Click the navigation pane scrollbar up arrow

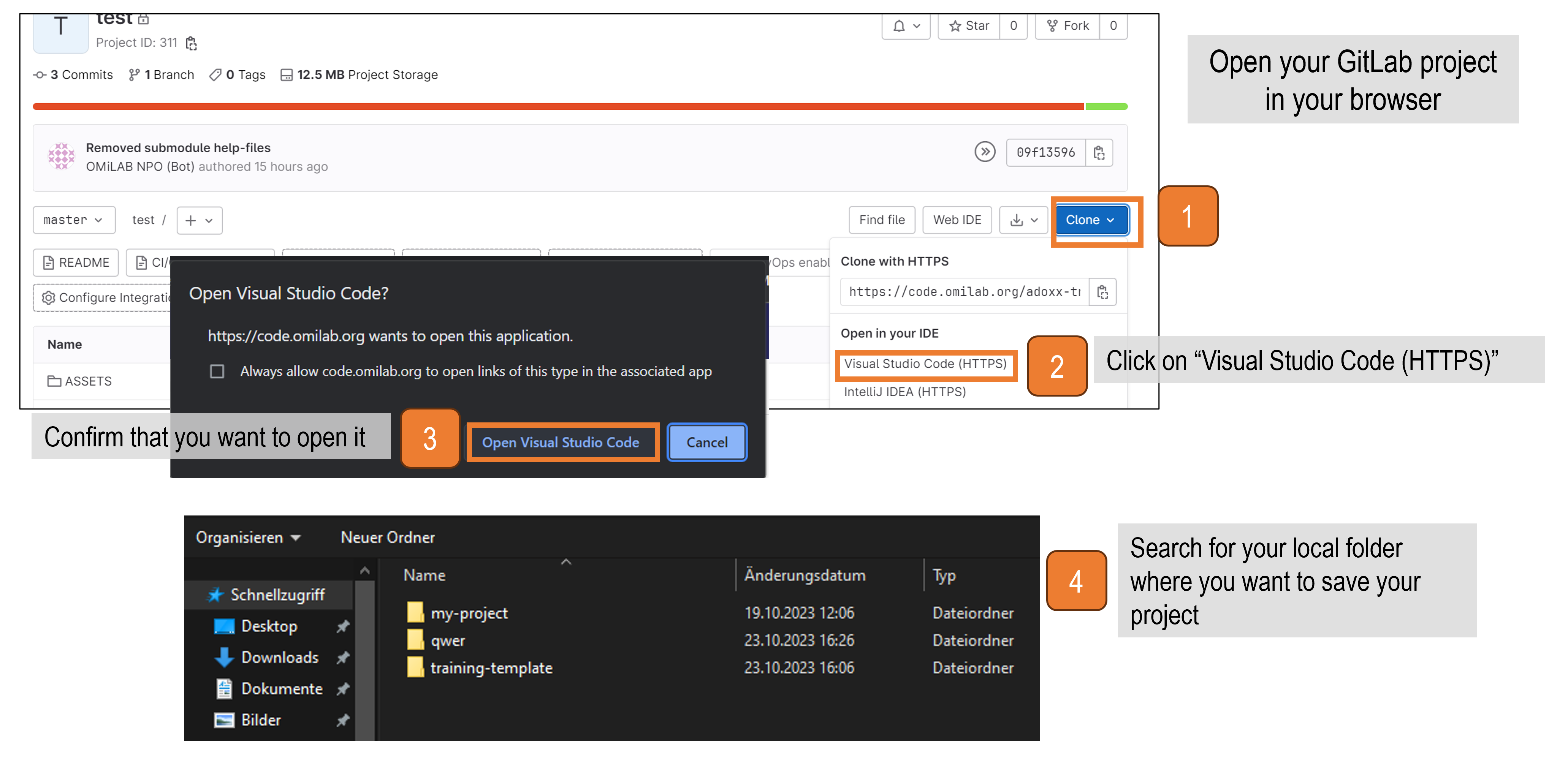[364, 571]
